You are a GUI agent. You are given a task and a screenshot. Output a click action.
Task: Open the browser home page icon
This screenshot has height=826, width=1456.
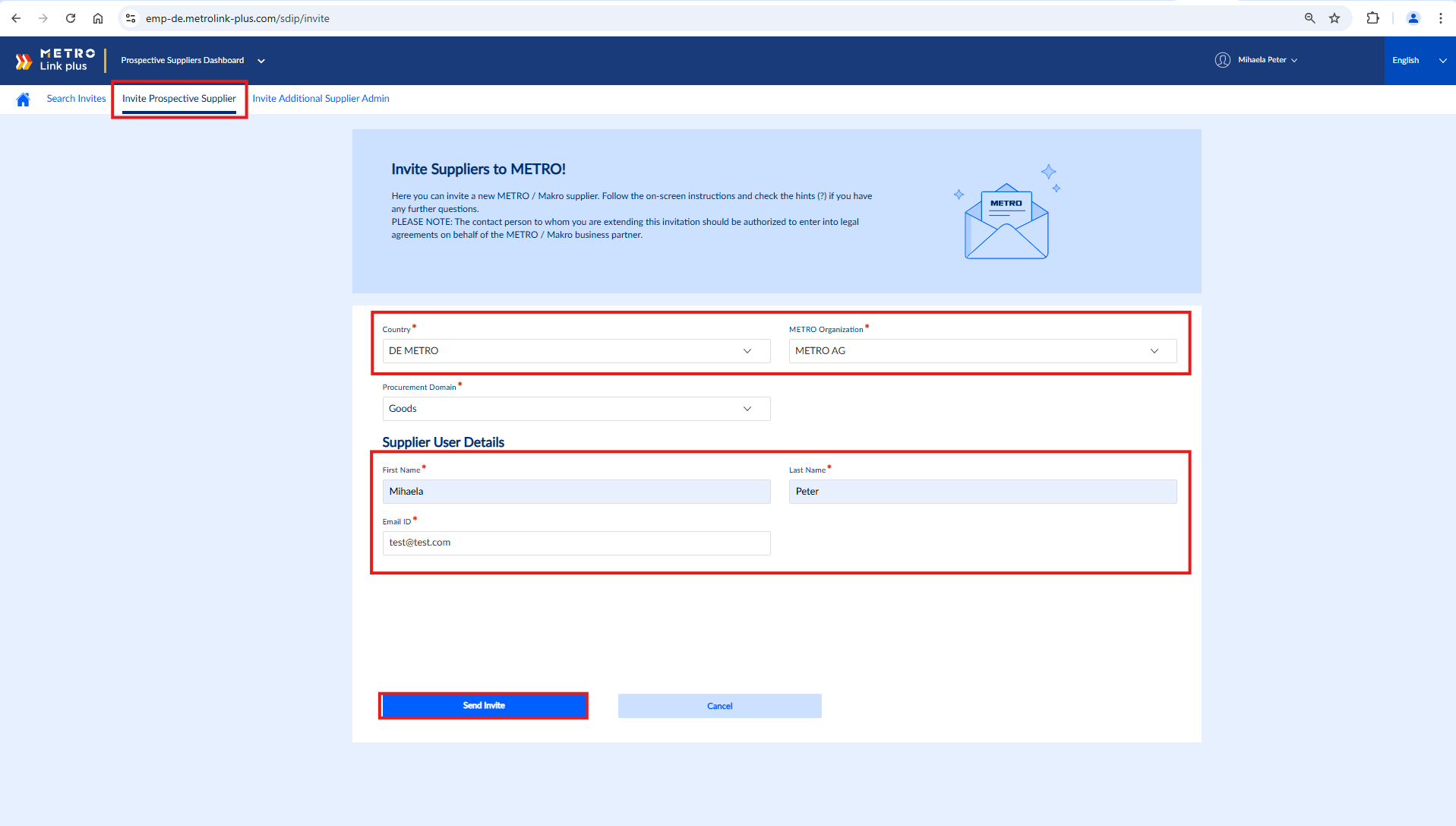(98, 18)
